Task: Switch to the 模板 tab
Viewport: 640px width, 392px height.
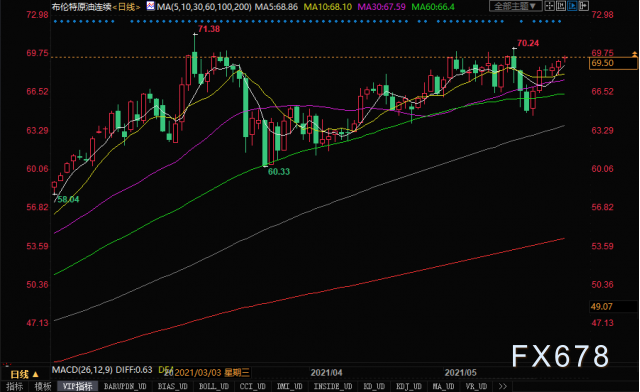Action: (x=43, y=386)
